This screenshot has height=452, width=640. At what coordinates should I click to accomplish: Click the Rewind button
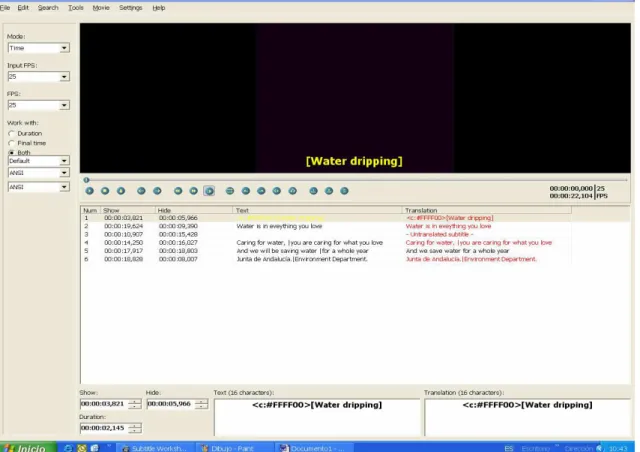pos(178,191)
